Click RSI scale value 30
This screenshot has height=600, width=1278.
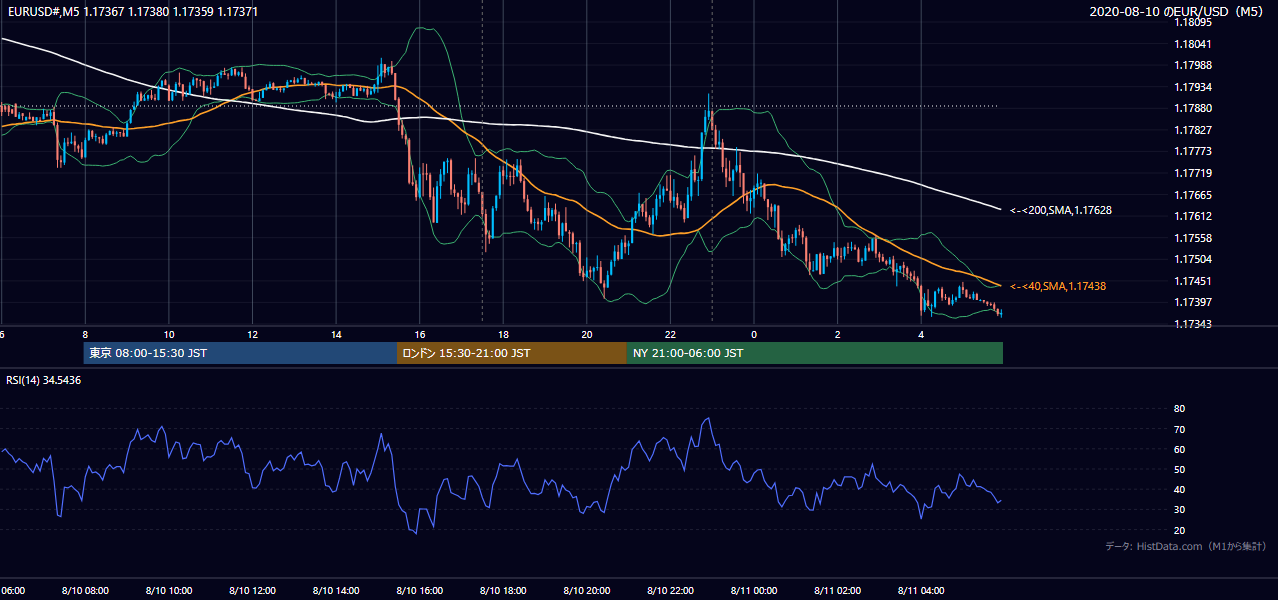[1179, 510]
